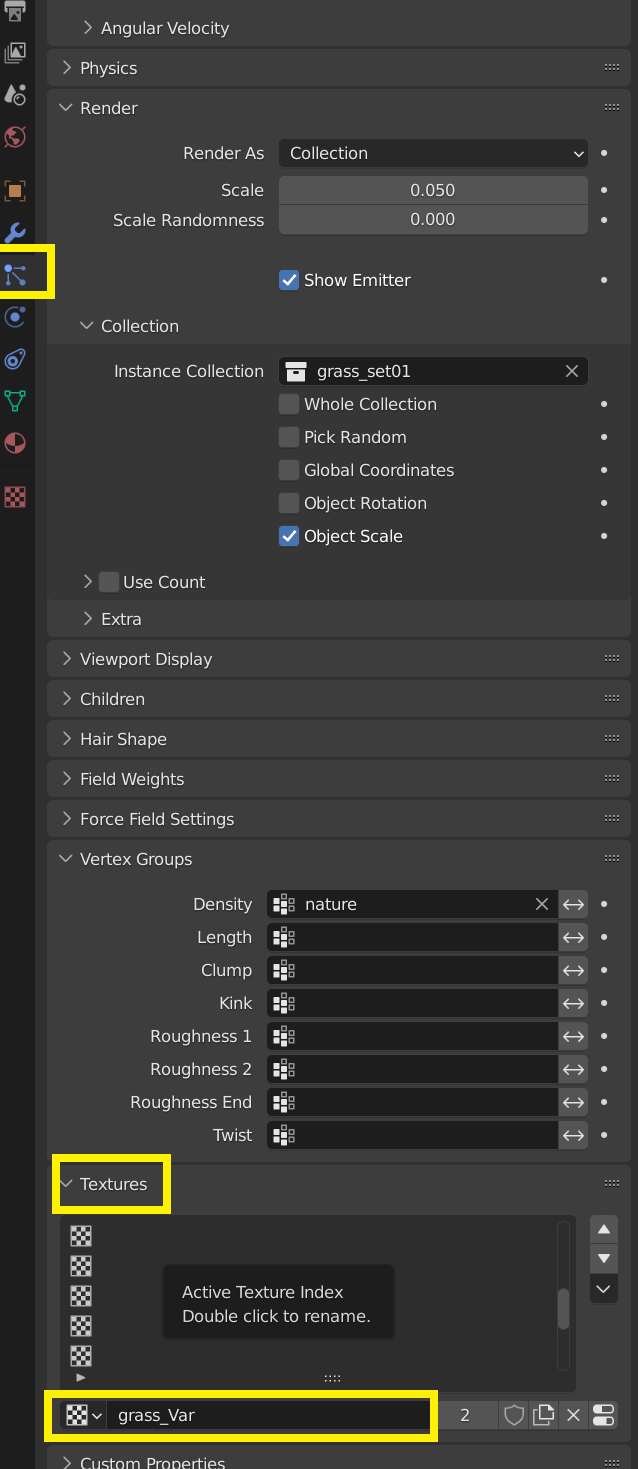
Task: Click the Length vertex group field
Action: tap(412, 937)
